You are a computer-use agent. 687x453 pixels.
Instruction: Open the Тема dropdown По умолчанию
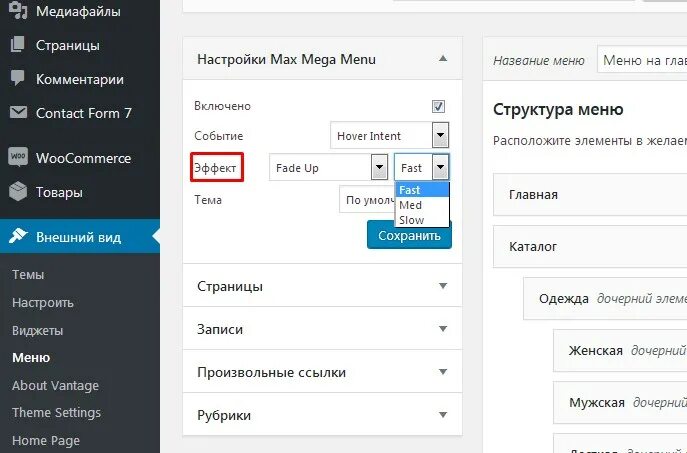tap(367, 200)
